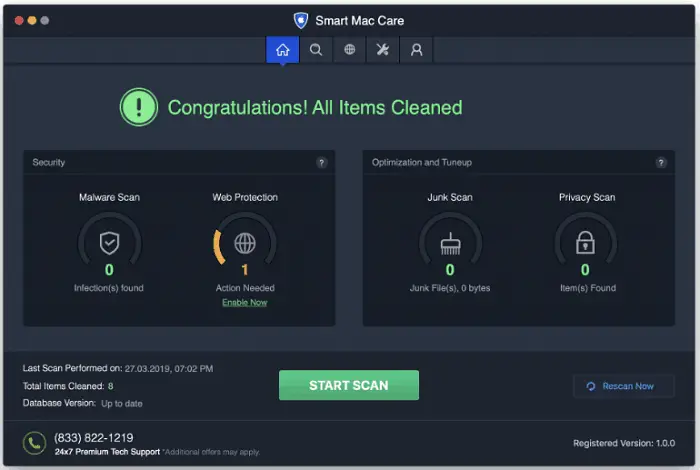Viewport: 700px width, 470px height.
Task: Click the orange Web Protection count 1
Action: point(245,270)
